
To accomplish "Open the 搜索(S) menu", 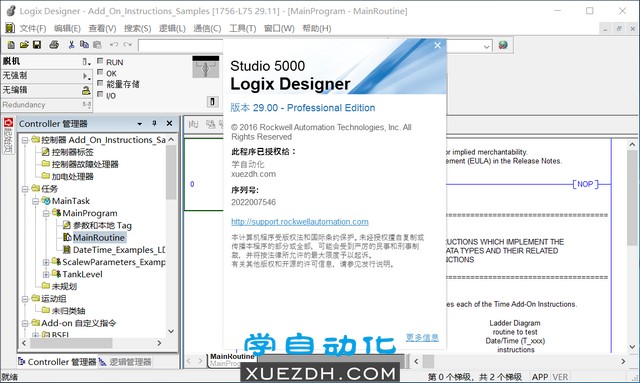I will pos(138,28).
